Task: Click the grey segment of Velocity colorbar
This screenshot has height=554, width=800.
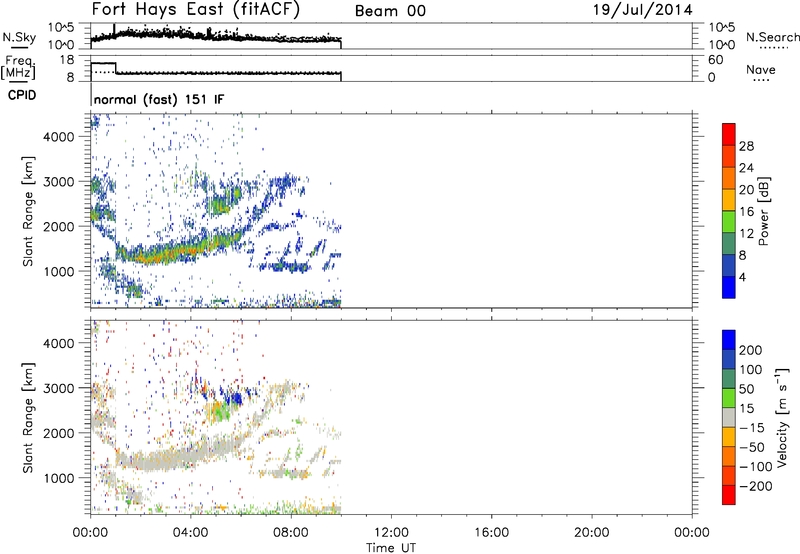Action: coord(729,417)
